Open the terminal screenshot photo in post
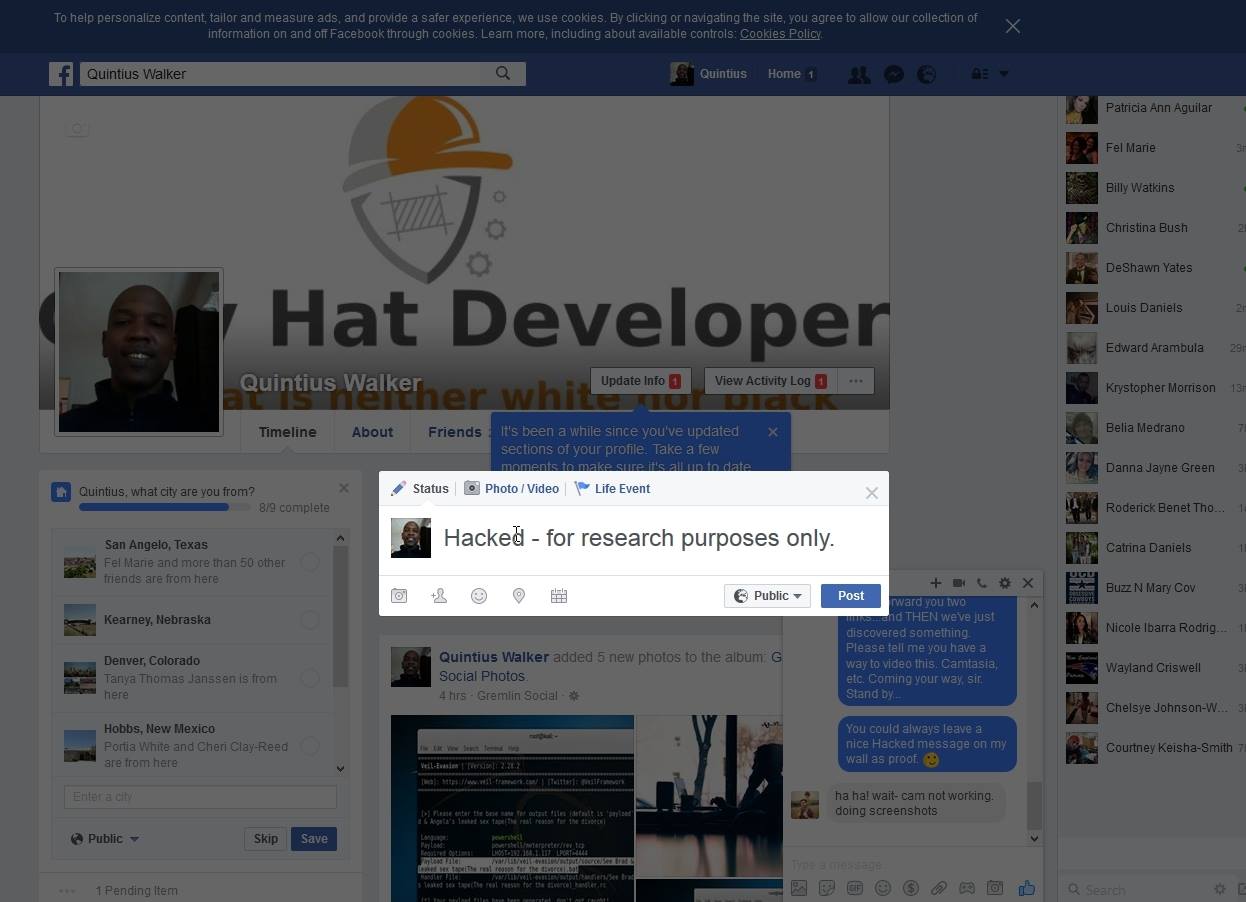 coord(512,808)
